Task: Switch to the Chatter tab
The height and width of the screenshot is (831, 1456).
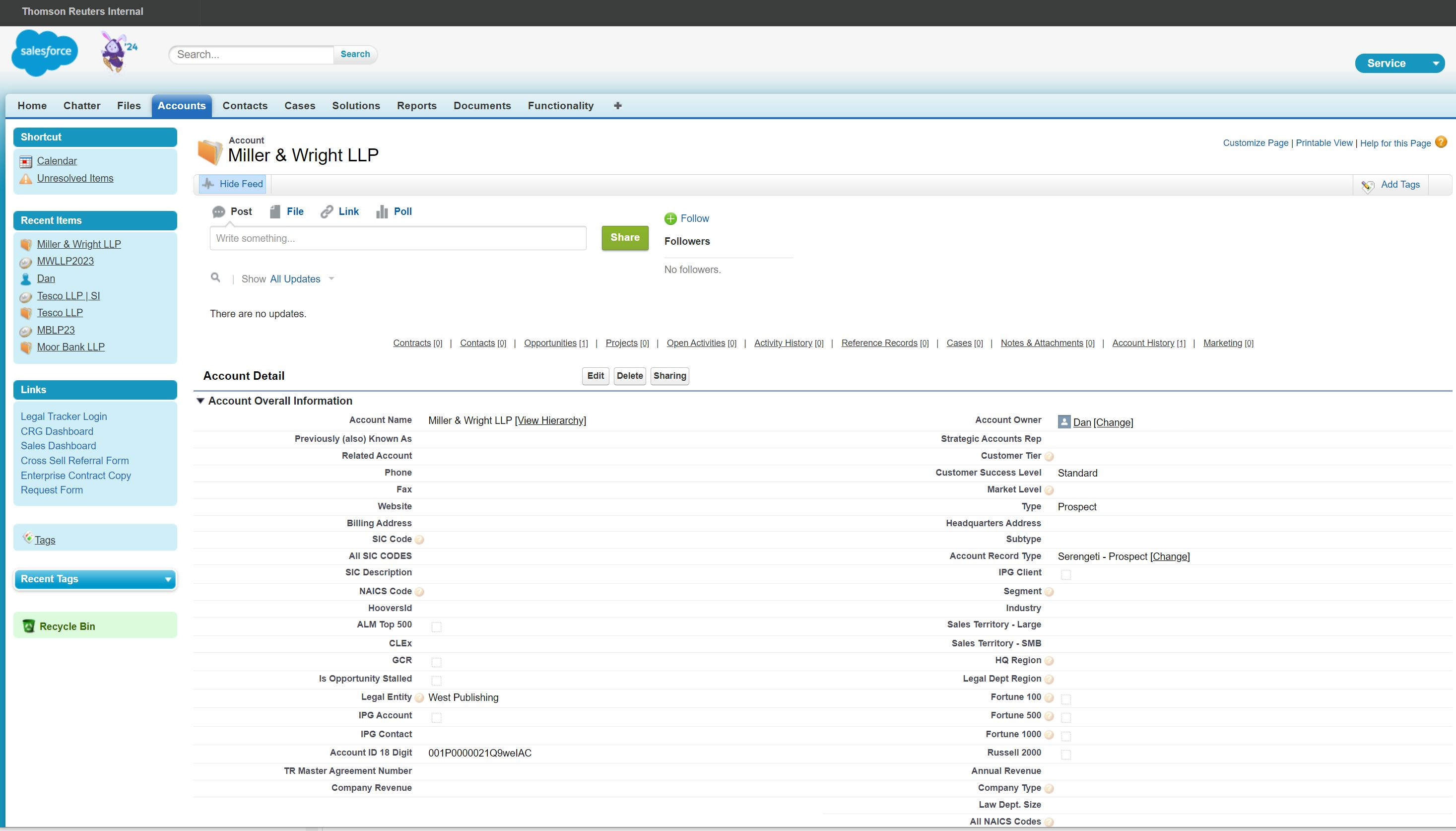Action: (x=81, y=106)
